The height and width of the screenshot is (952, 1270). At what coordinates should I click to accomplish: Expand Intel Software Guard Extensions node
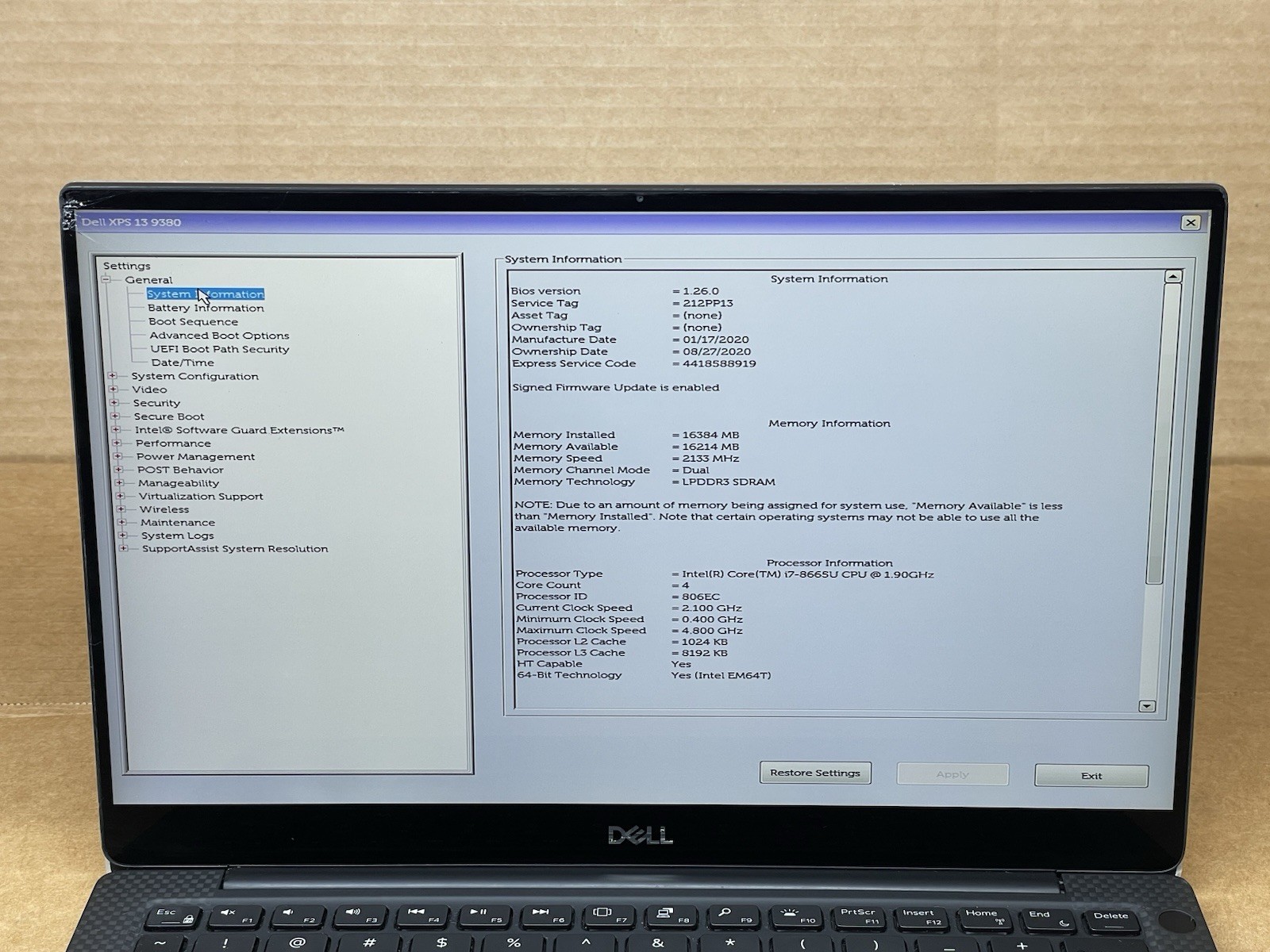click(x=115, y=430)
